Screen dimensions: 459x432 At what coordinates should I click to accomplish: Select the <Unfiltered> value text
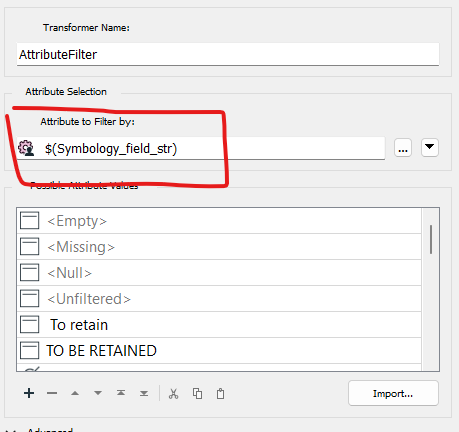pos(89,299)
